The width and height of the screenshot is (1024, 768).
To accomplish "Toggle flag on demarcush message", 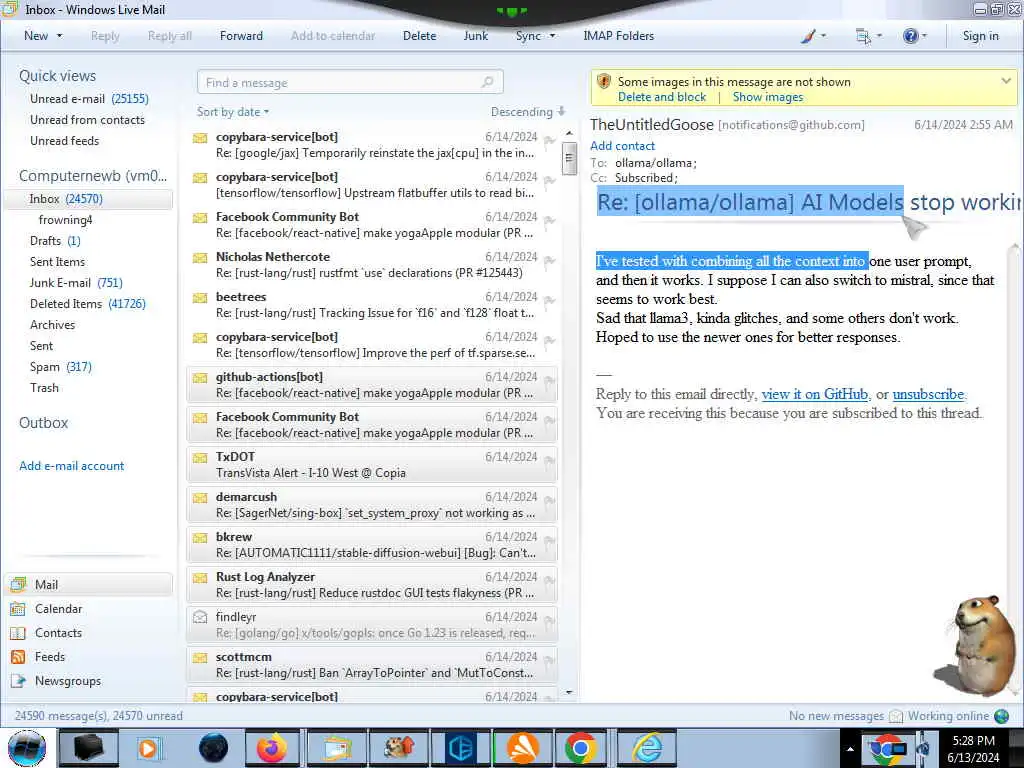I will [x=550, y=500].
